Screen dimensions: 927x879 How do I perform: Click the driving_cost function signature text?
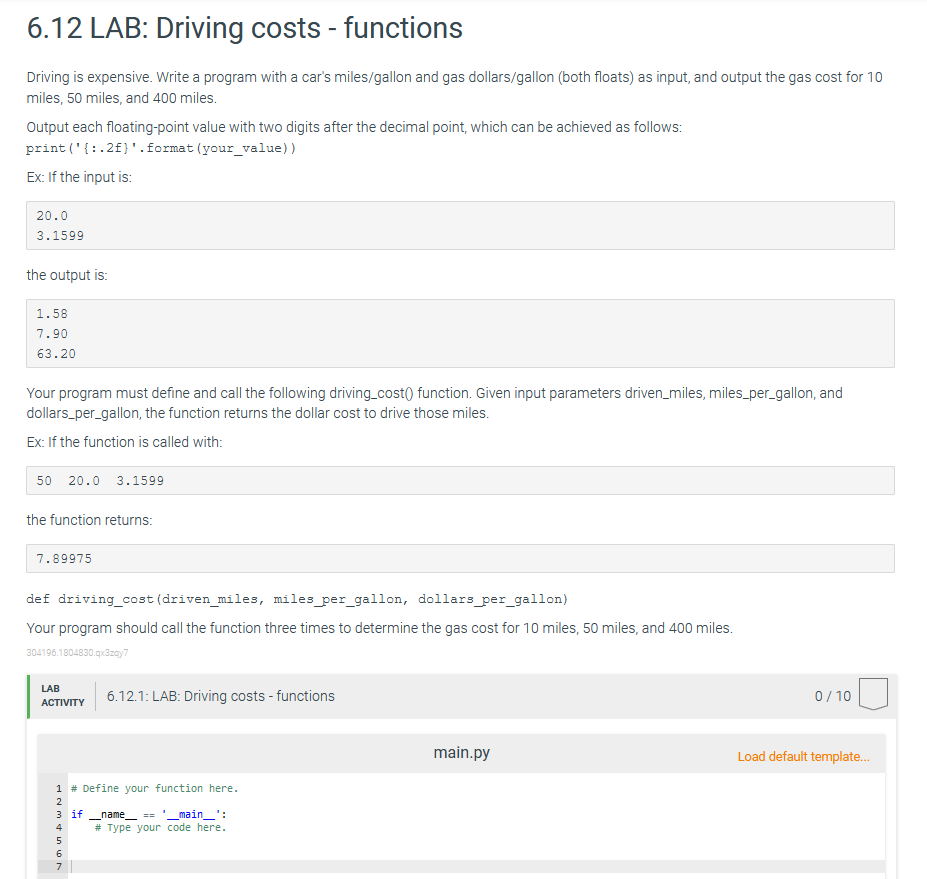pyautogui.click(x=298, y=598)
